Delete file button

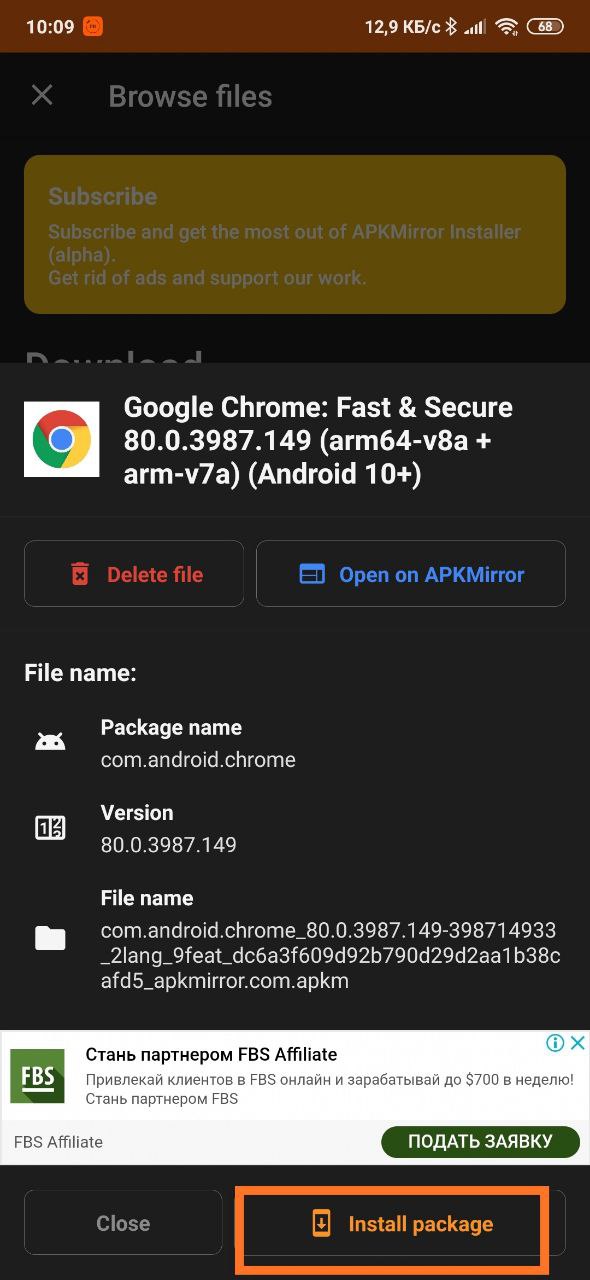(134, 574)
